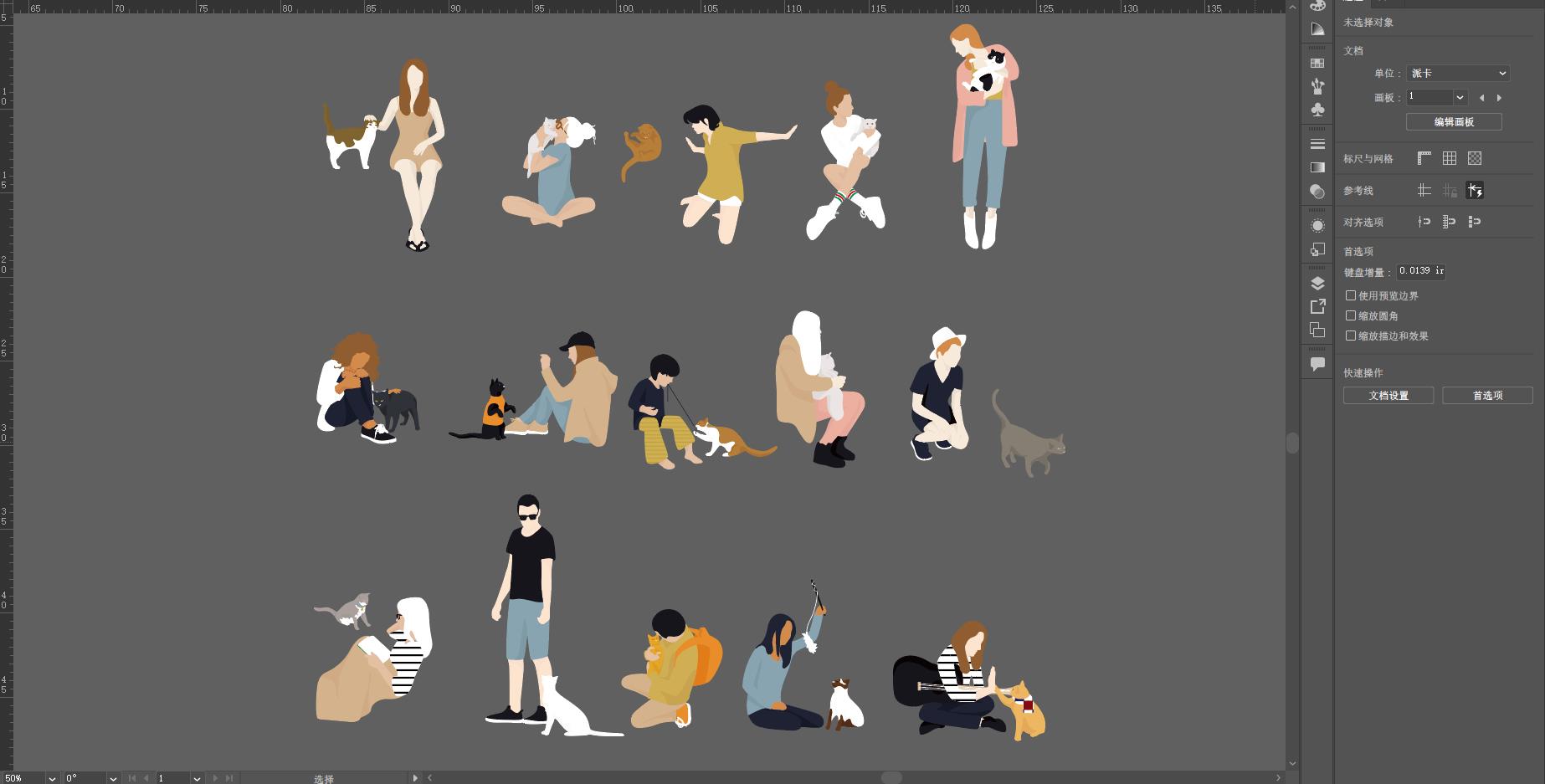Open status bar 选择 popup arrow

point(415,778)
